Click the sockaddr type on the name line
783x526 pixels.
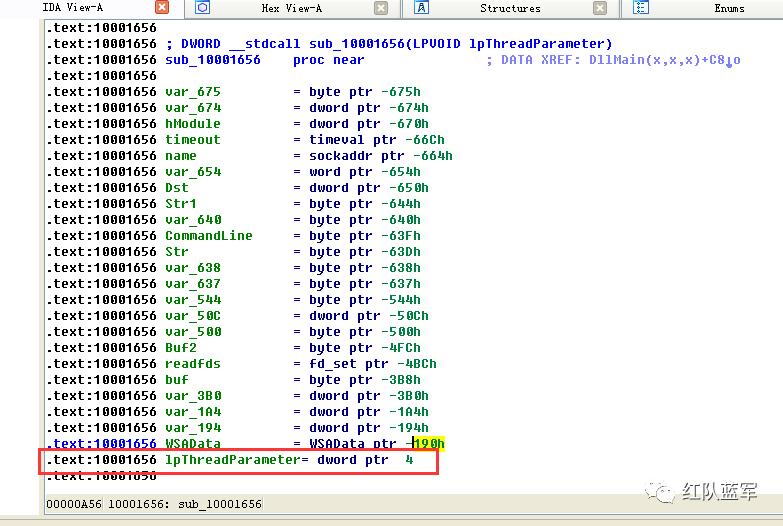click(341, 156)
